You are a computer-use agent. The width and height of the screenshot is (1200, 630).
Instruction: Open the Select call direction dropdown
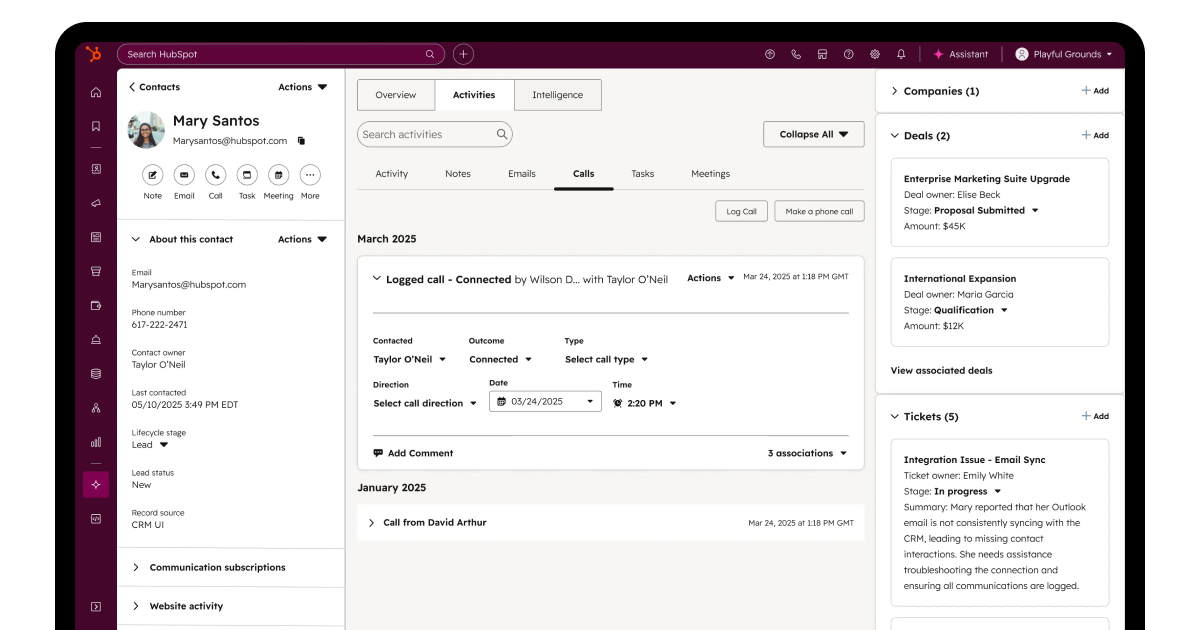click(x=426, y=403)
